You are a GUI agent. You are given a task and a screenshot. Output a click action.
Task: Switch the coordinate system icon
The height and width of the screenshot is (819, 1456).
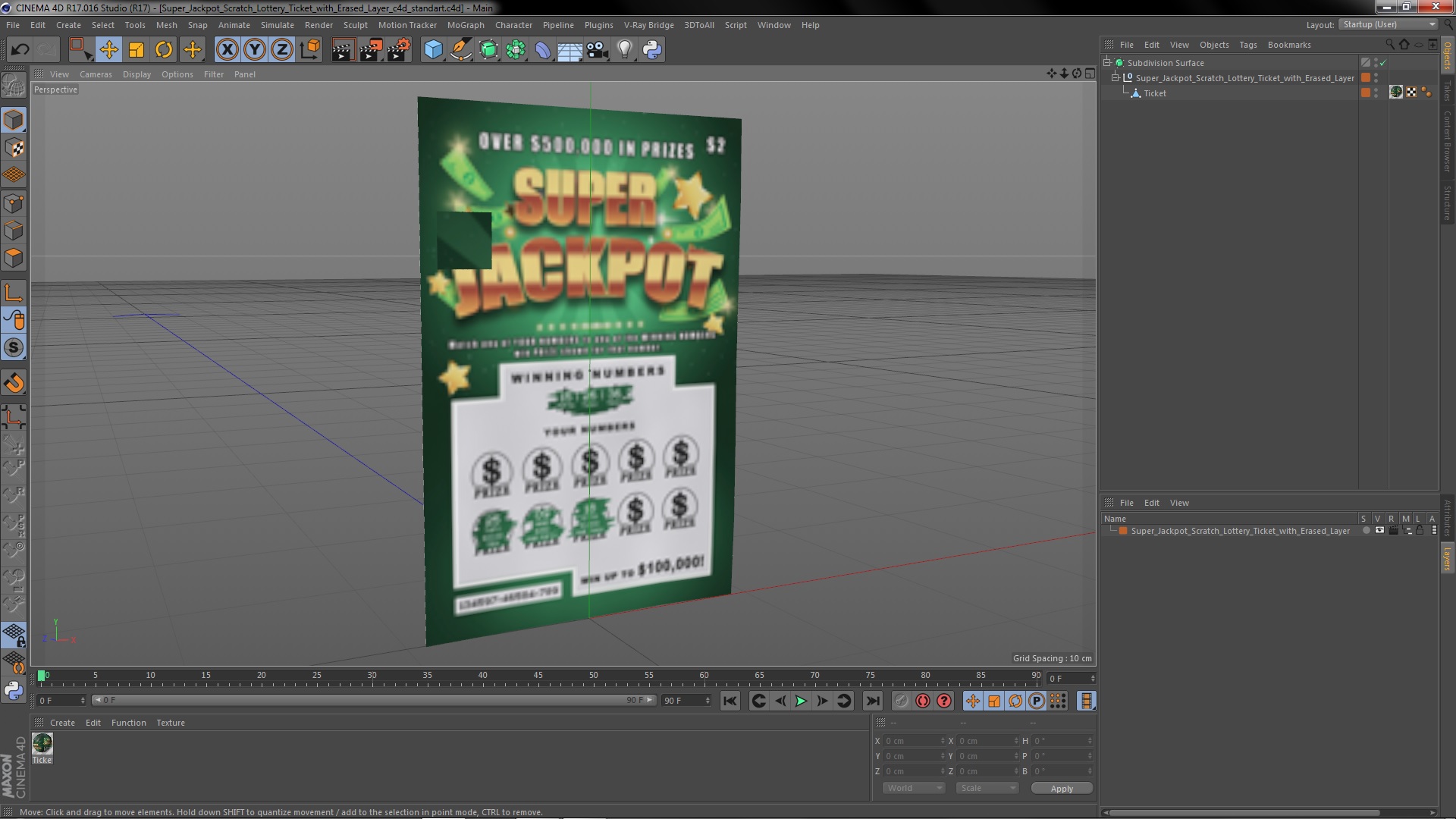tap(309, 50)
